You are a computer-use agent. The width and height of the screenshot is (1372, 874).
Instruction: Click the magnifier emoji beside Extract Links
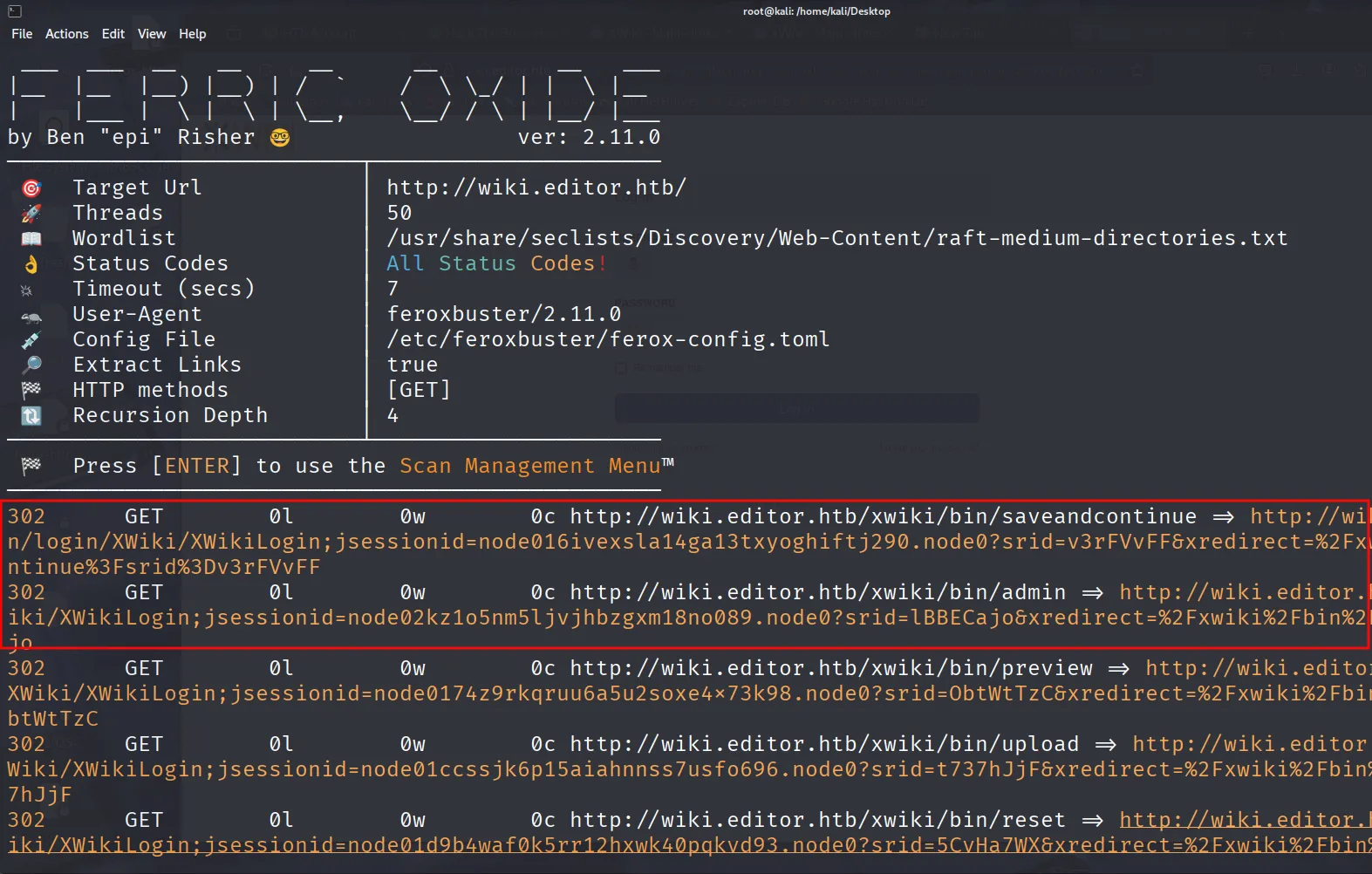[31, 365]
